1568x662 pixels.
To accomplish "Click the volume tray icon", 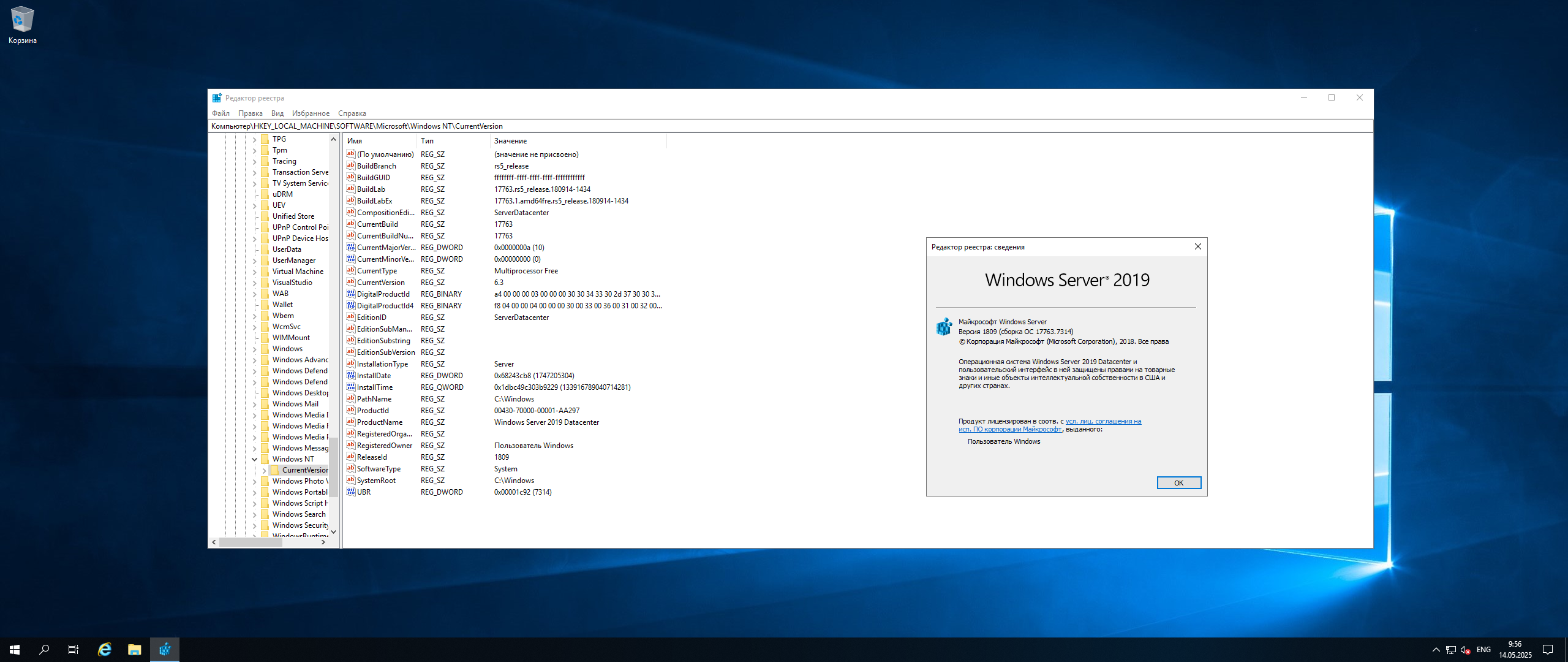I will click(x=1466, y=650).
